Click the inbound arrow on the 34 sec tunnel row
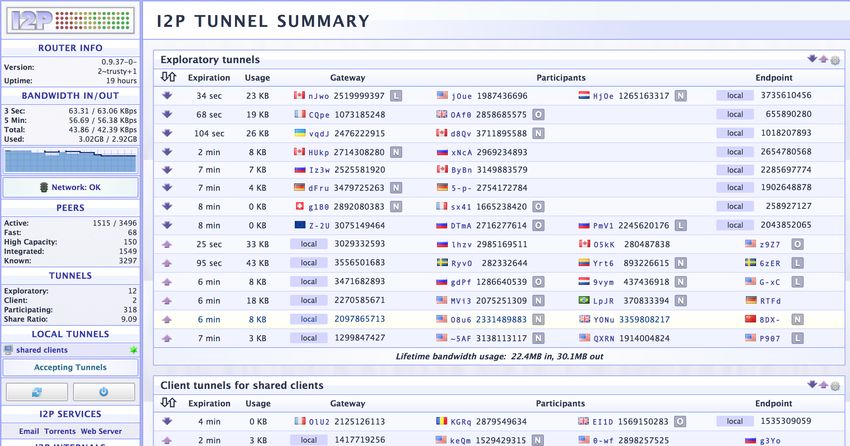 [167, 95]
